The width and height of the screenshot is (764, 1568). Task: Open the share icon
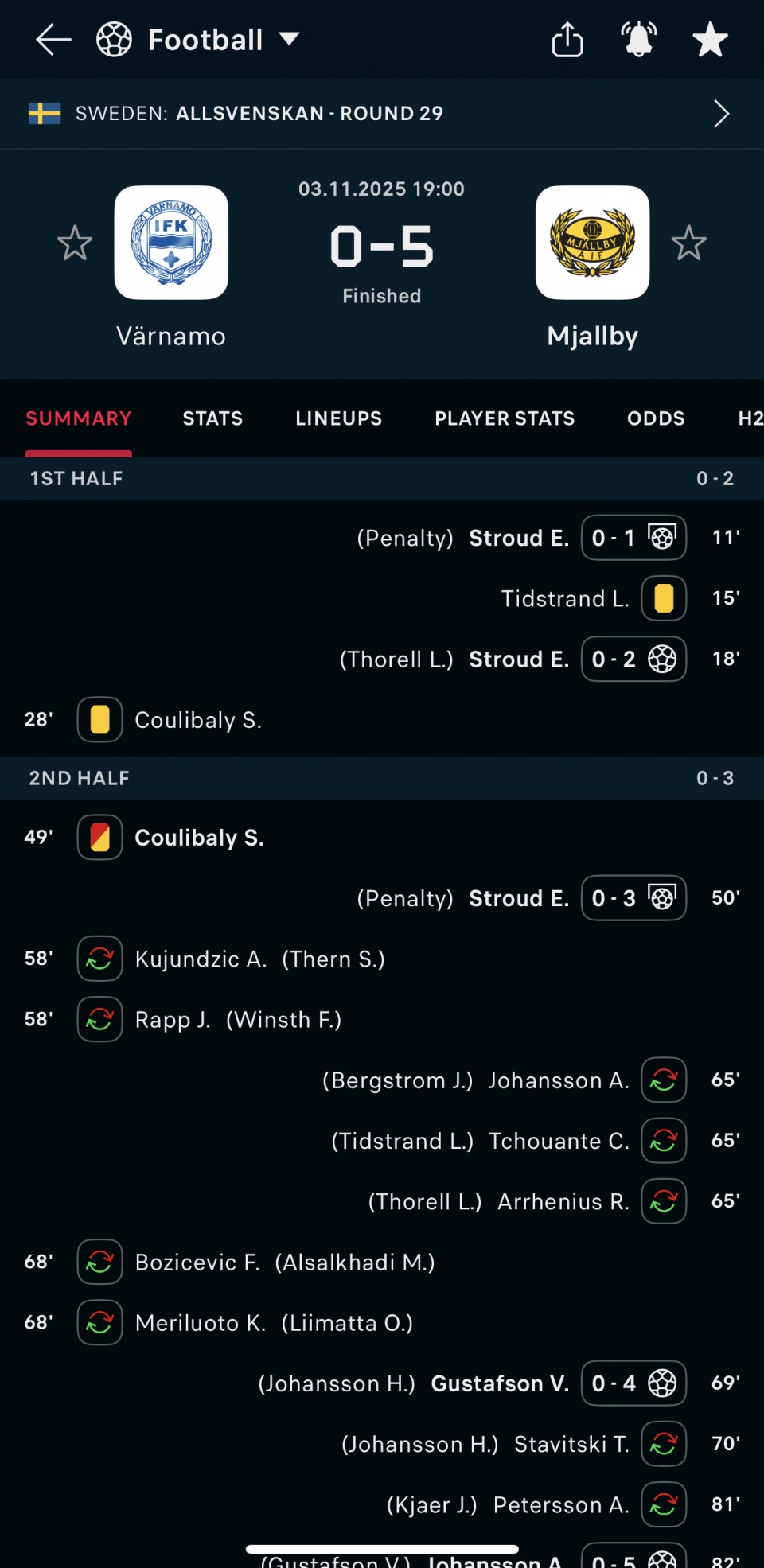tap(567, 40)
